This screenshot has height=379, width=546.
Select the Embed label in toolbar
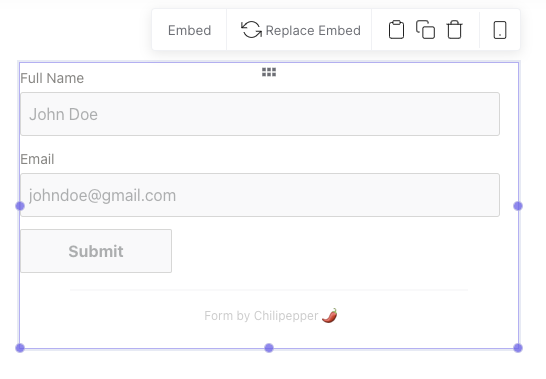189,30
